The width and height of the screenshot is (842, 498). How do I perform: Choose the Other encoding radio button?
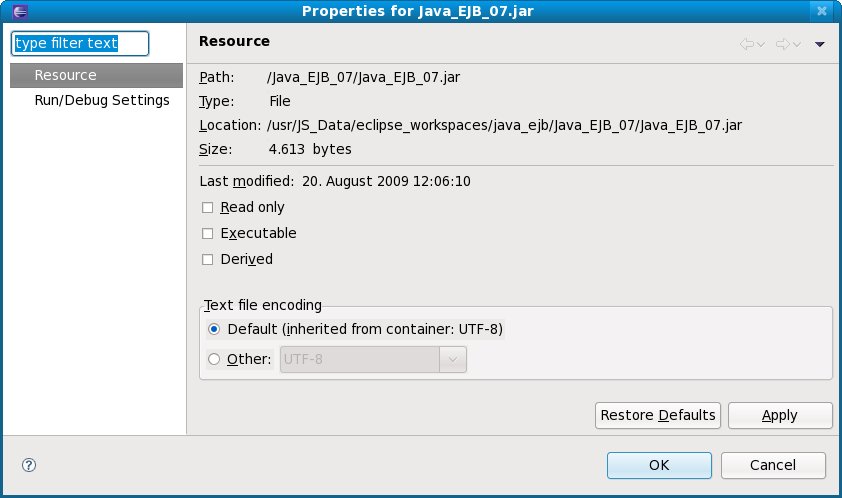pos(214,359)
